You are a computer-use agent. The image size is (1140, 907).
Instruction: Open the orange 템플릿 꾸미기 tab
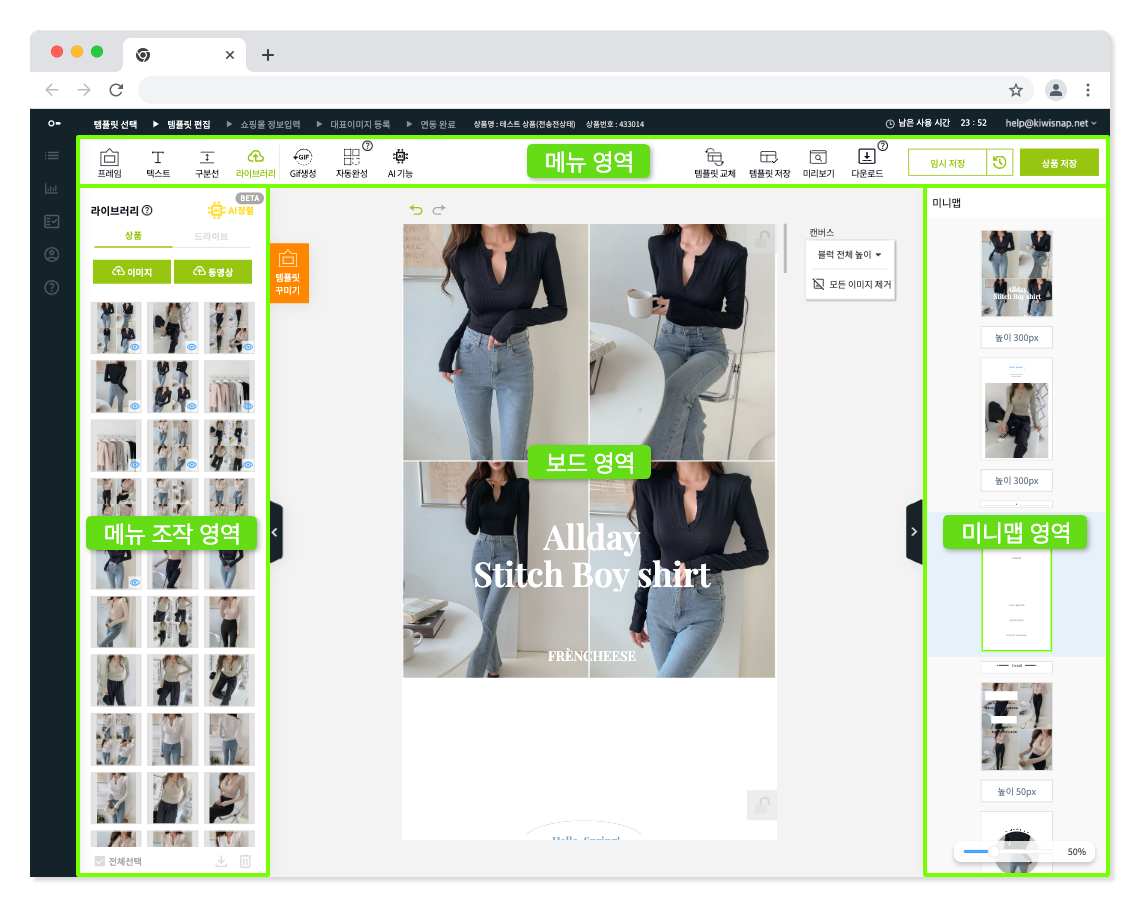click(289, 273)
